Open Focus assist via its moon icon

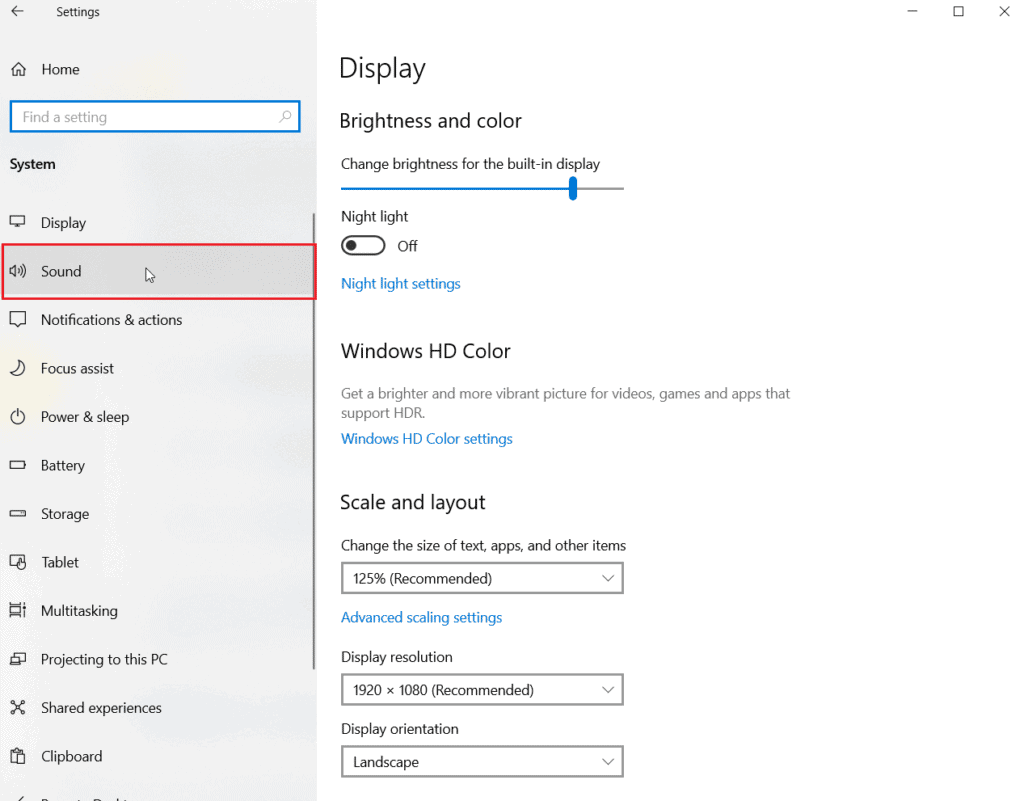18,368
